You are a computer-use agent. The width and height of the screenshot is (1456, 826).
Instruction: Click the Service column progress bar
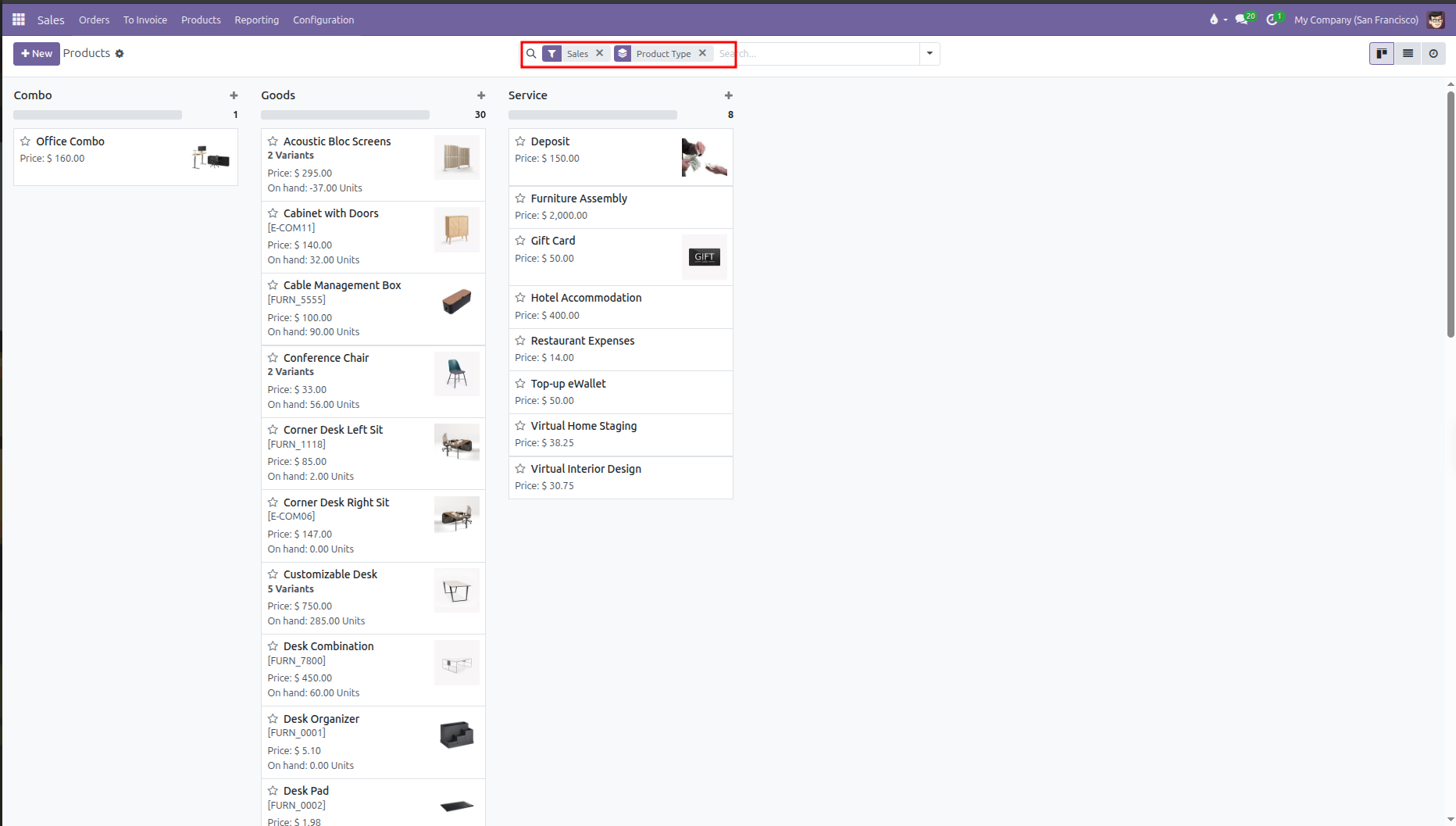point(593,115)
